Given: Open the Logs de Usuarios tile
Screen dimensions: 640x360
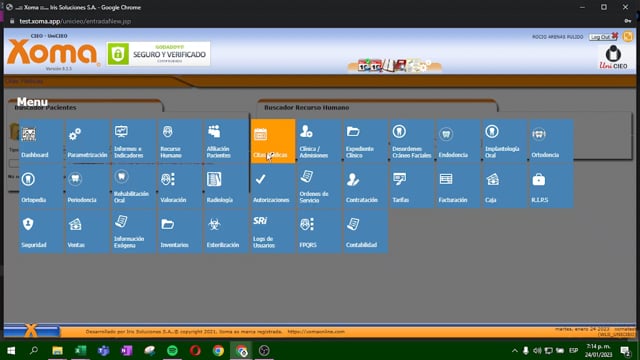Looking at the screenshot, I should (273, 231).
